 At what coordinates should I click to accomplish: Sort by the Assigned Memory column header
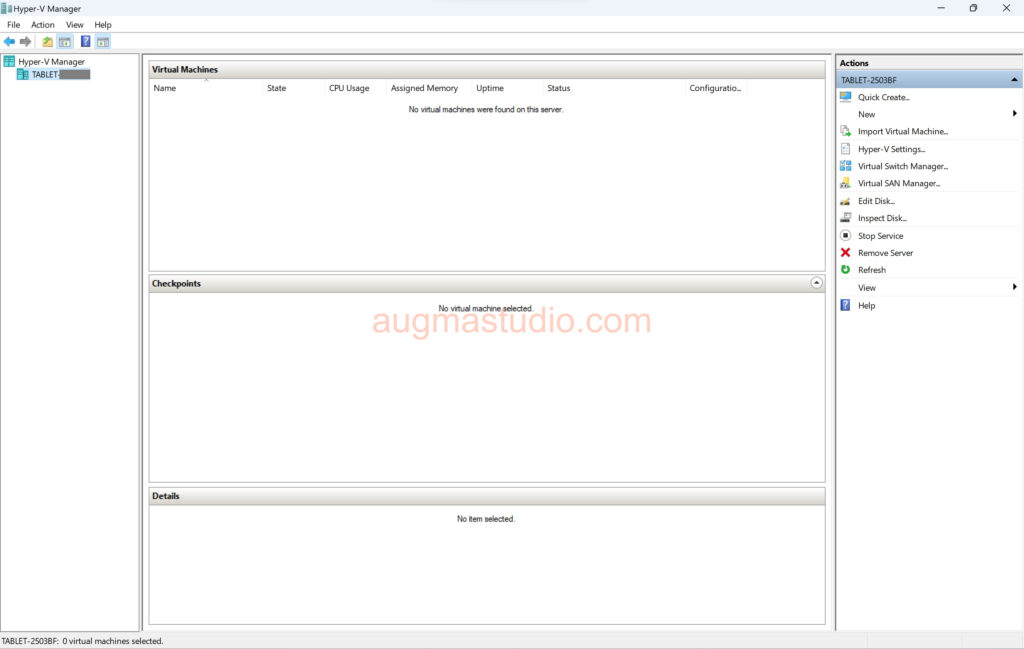(424, 88)
